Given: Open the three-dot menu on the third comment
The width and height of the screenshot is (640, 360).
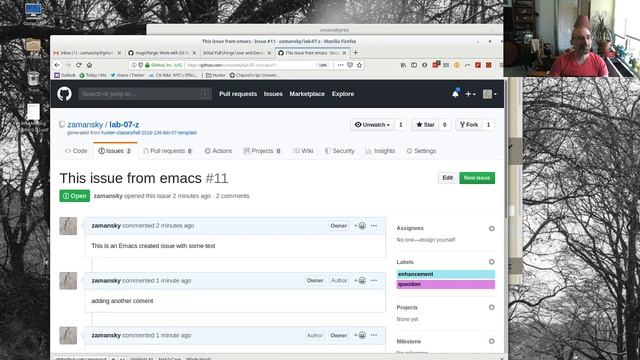Looking at the screenshot, I should pyautogui.click(x=374, y=335).
